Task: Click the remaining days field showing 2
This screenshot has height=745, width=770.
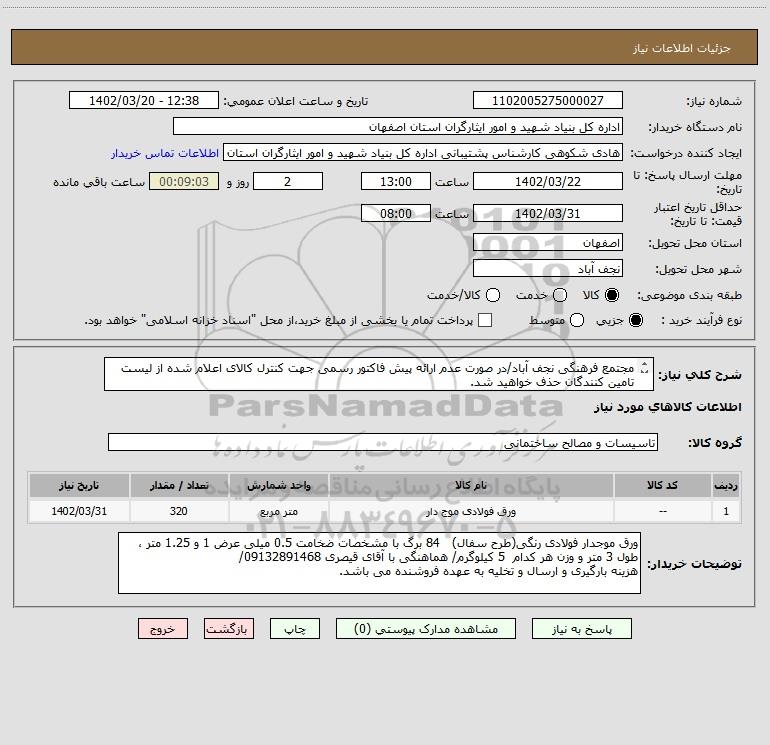Action: 288,182
